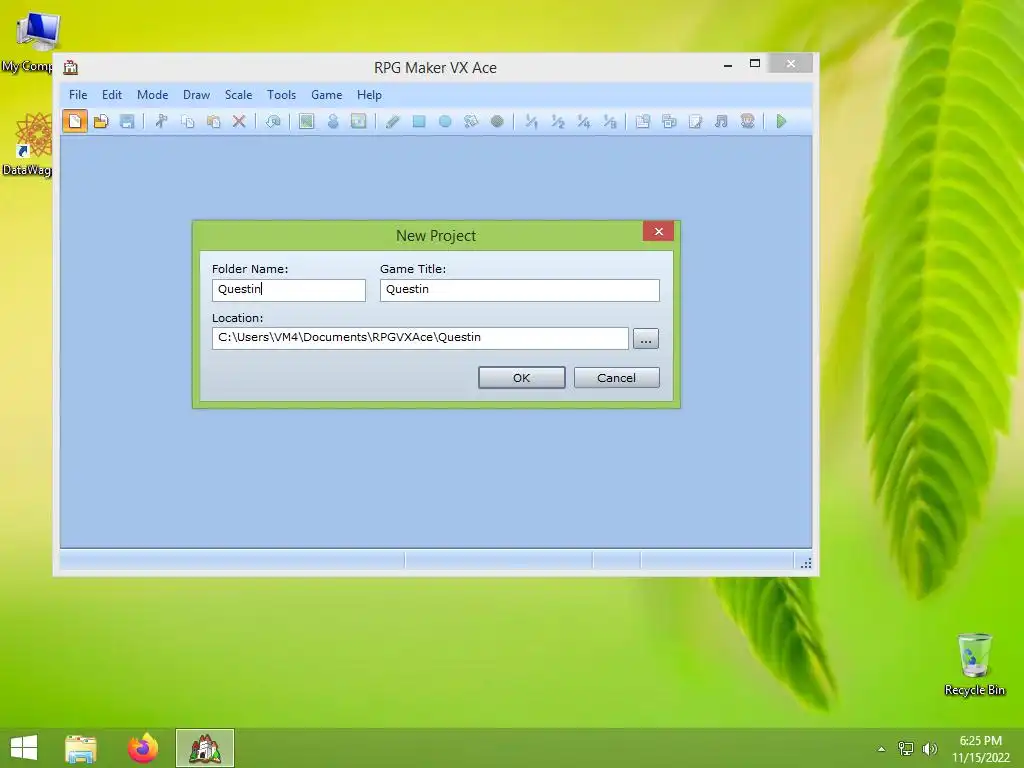Open the Mode menu
This screenshot has height=768, width=1024.
[152, 95]
